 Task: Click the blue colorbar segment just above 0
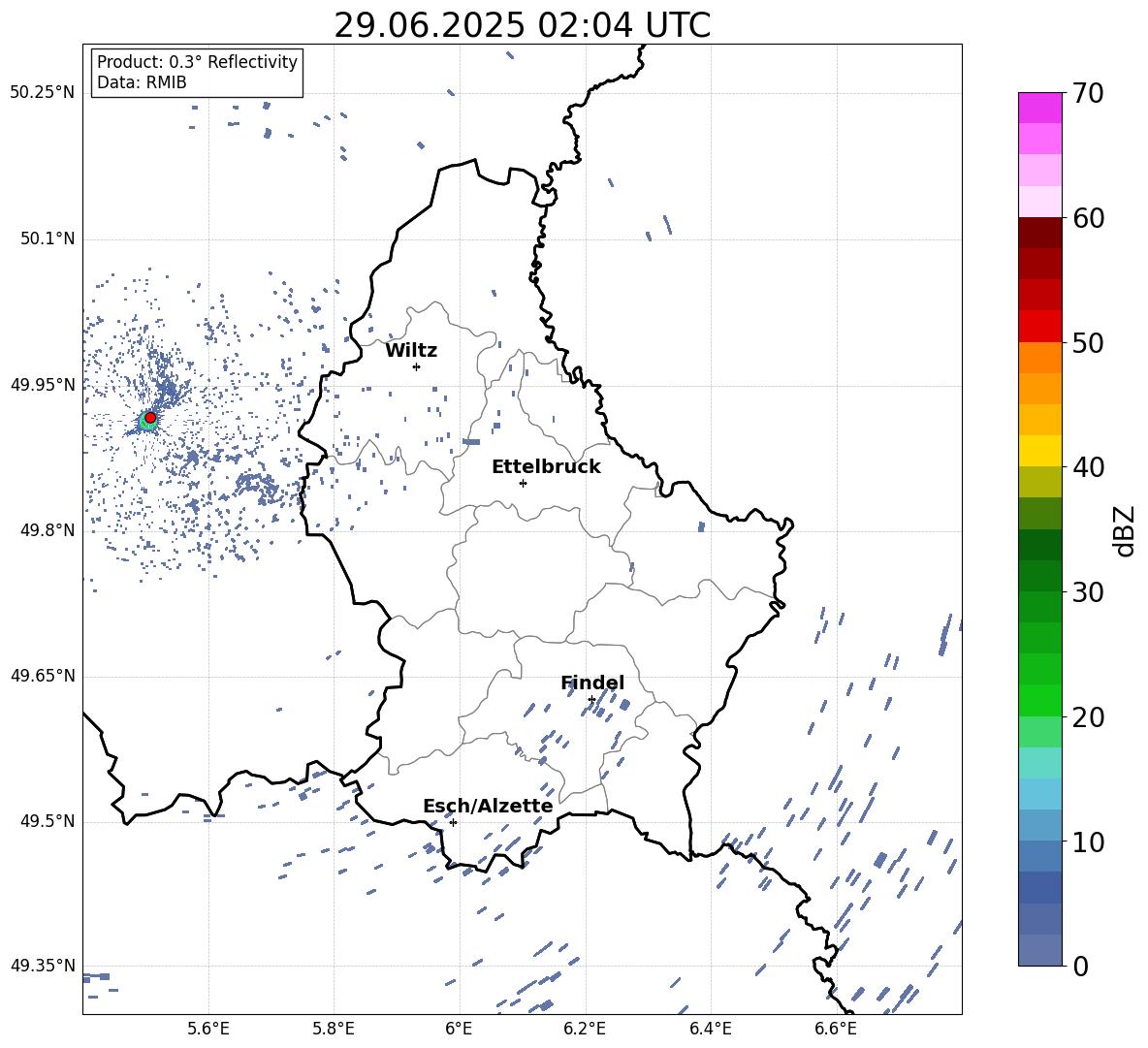point(1039,950)
